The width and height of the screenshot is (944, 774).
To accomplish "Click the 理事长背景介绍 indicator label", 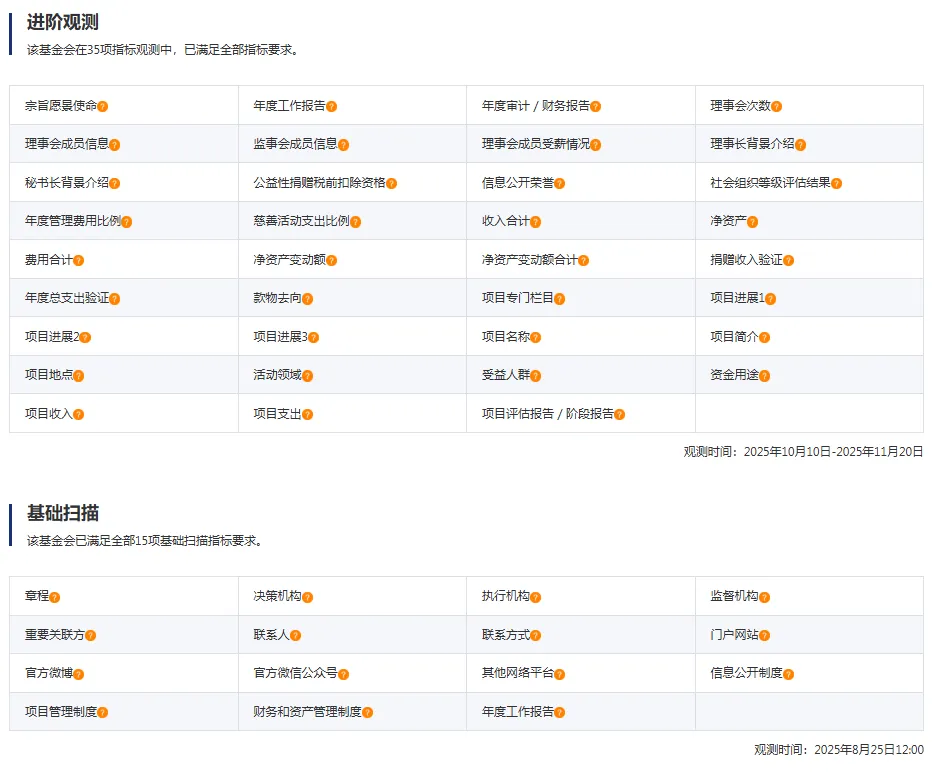I will 752,143.
